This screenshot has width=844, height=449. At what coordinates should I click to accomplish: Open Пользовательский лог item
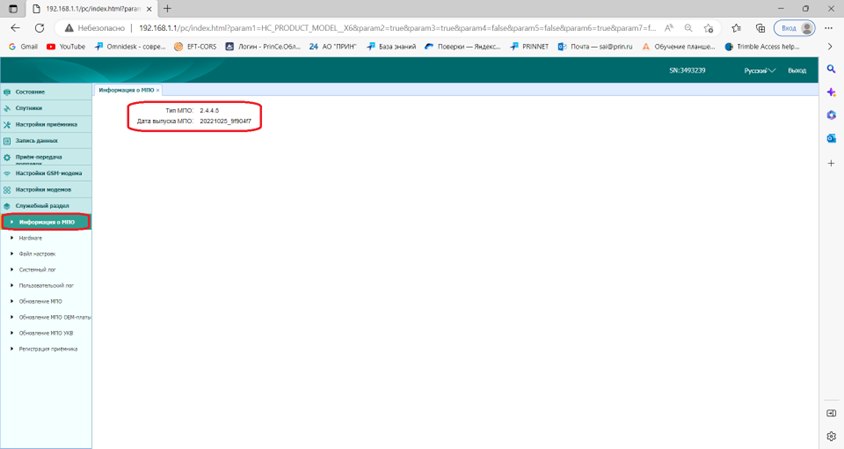pyautogui.click(x=46, y=285)
